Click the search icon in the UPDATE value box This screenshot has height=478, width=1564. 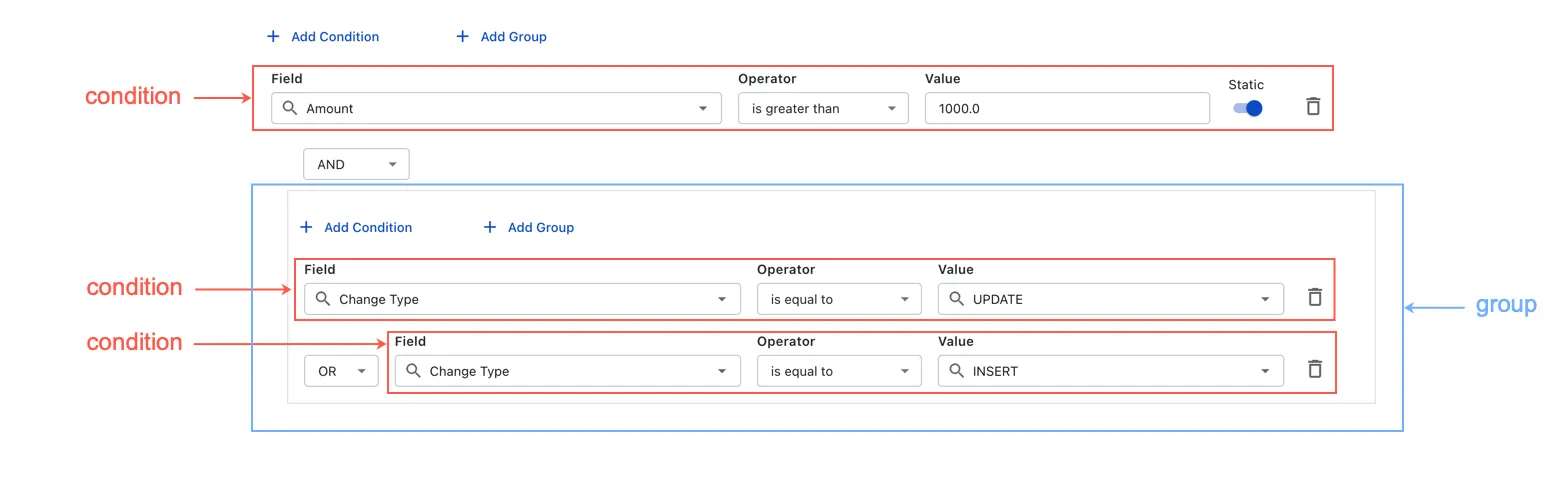tap(956, 299)
